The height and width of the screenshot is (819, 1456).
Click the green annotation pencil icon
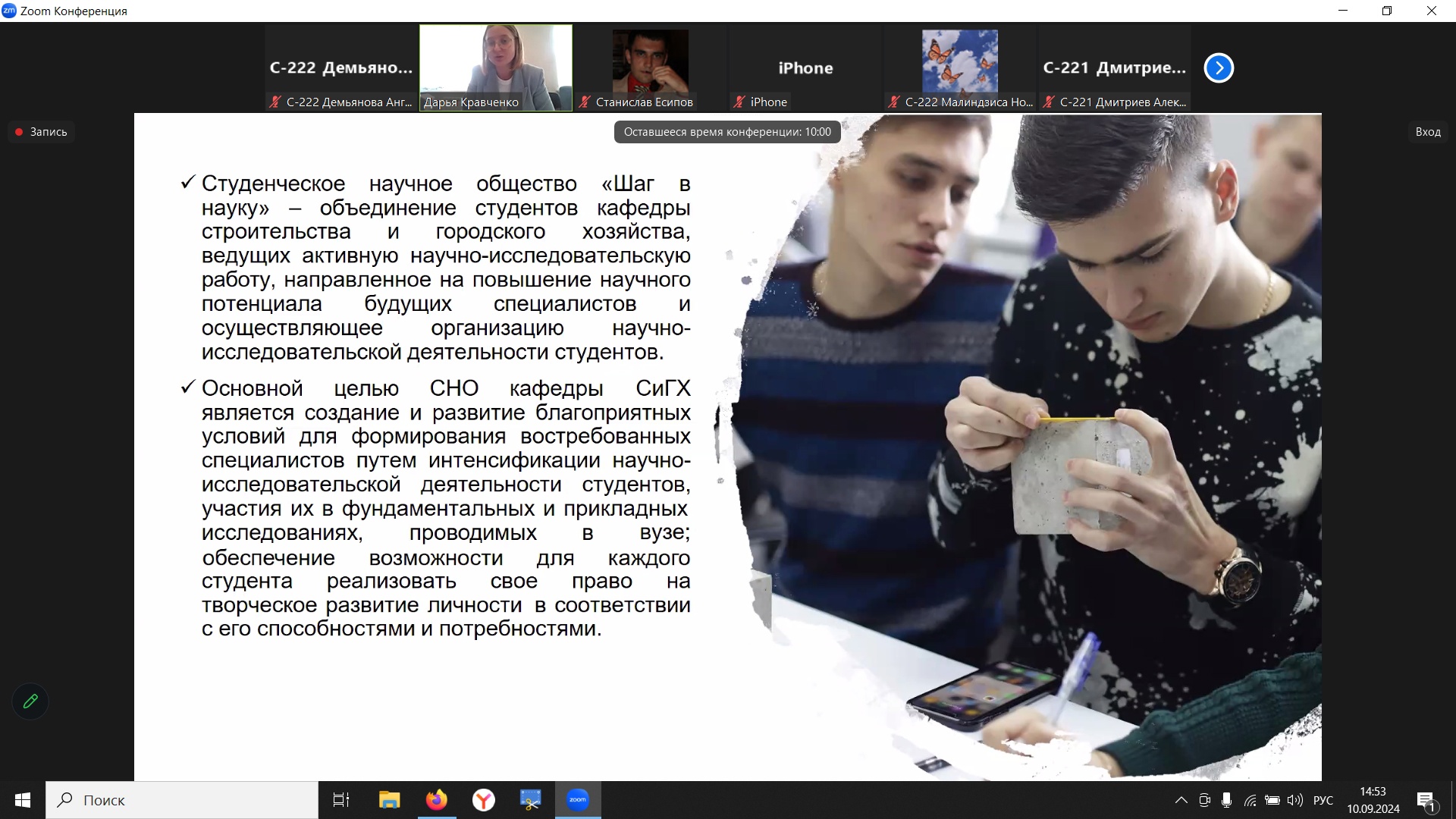(30, 701)
